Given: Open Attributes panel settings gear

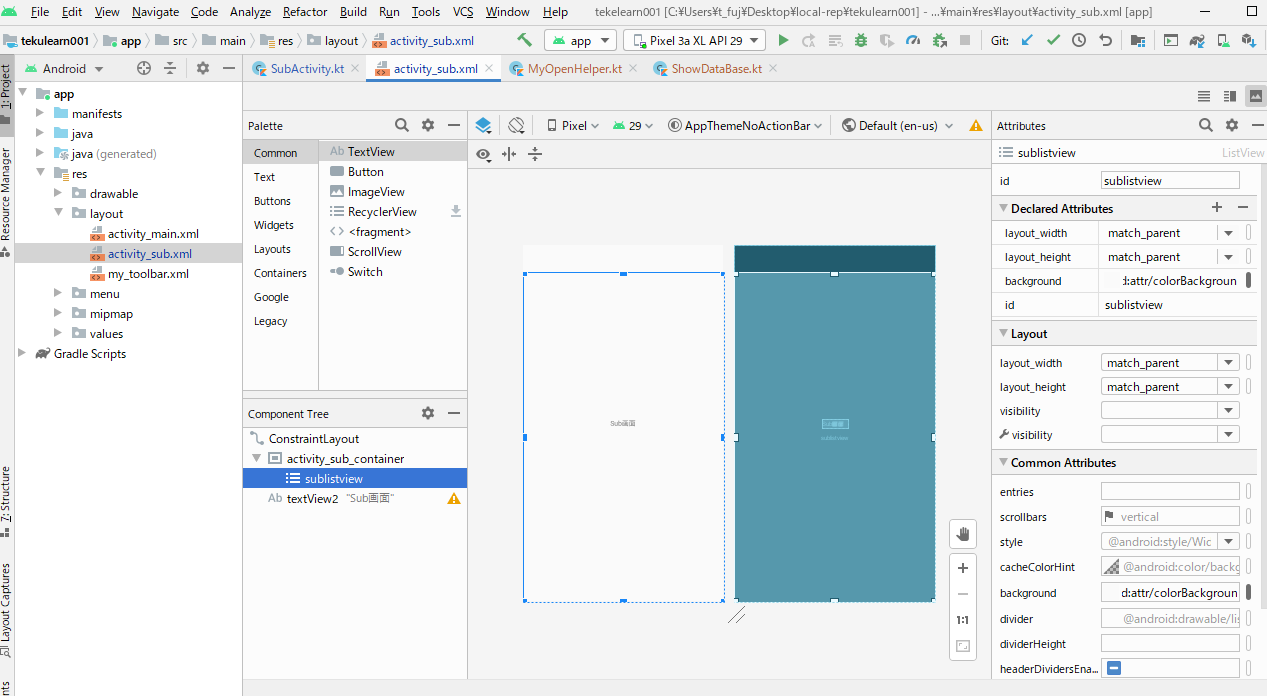Looking at the screenshot, I should (1232, 125).
